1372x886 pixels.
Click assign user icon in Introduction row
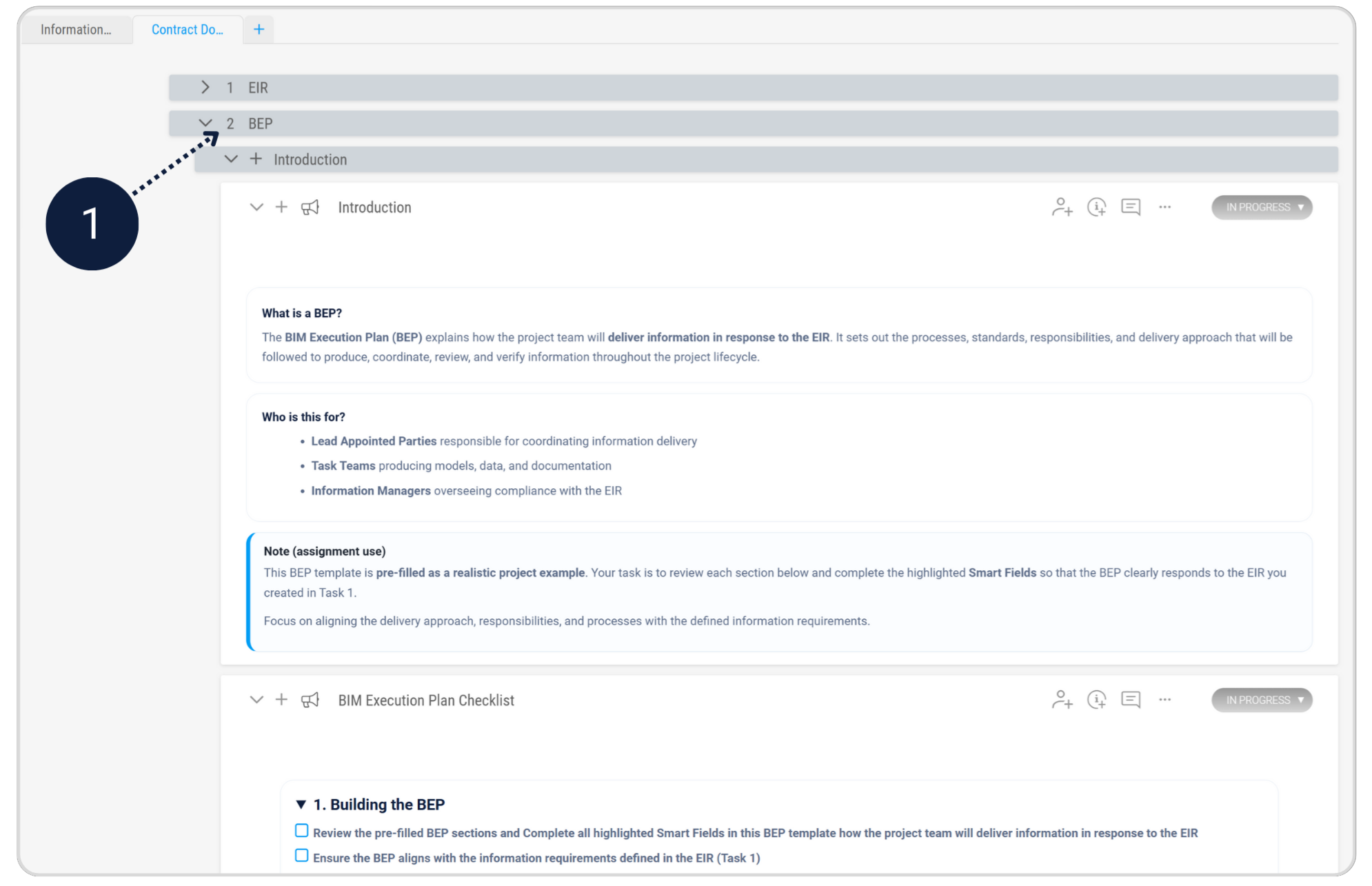click(x=1062, y=207)
